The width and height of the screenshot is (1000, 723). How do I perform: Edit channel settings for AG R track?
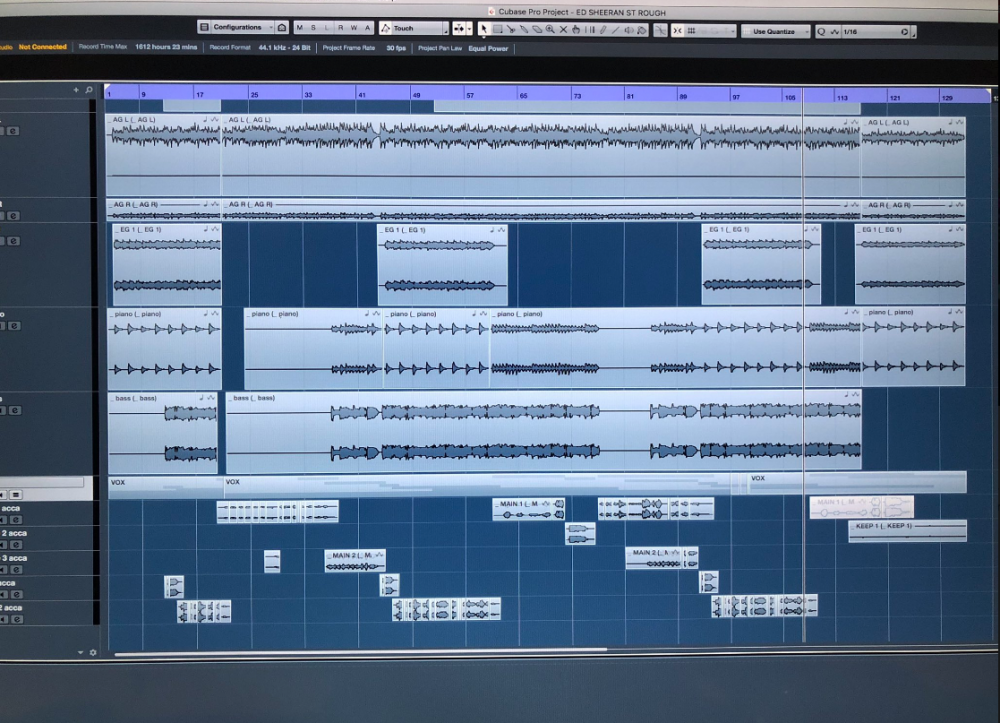(13, 215)
